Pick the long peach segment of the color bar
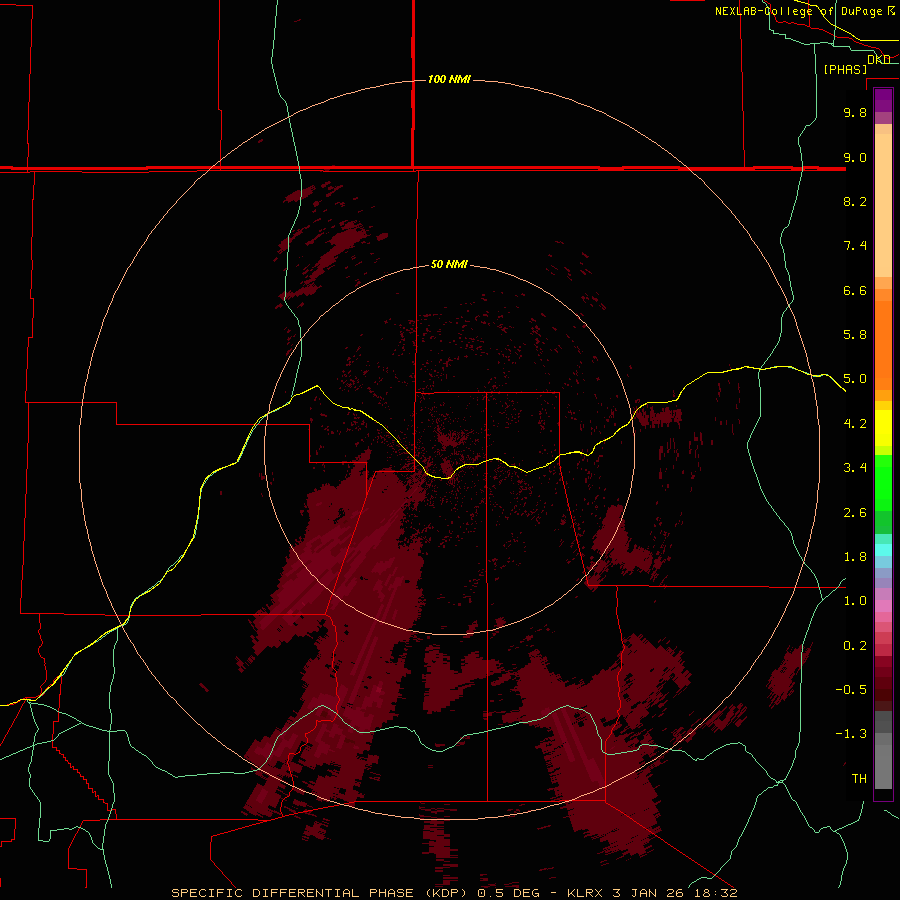Screen dimensions: 900x900 (883, 205)
